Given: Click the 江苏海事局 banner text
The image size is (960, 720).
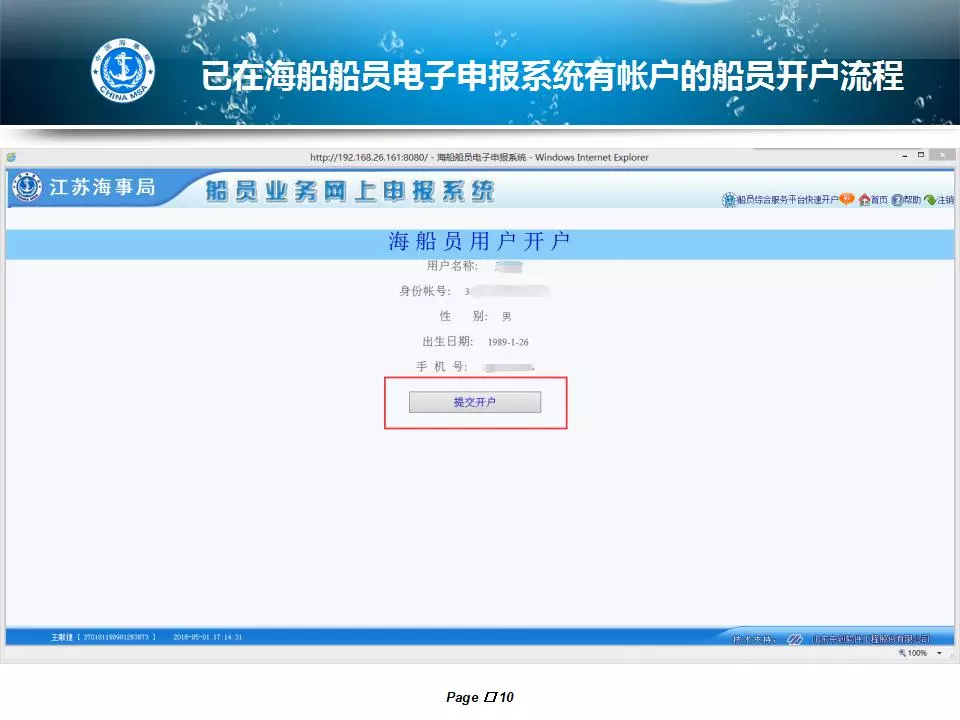Looking at the screenshot, I should point(102,188).
